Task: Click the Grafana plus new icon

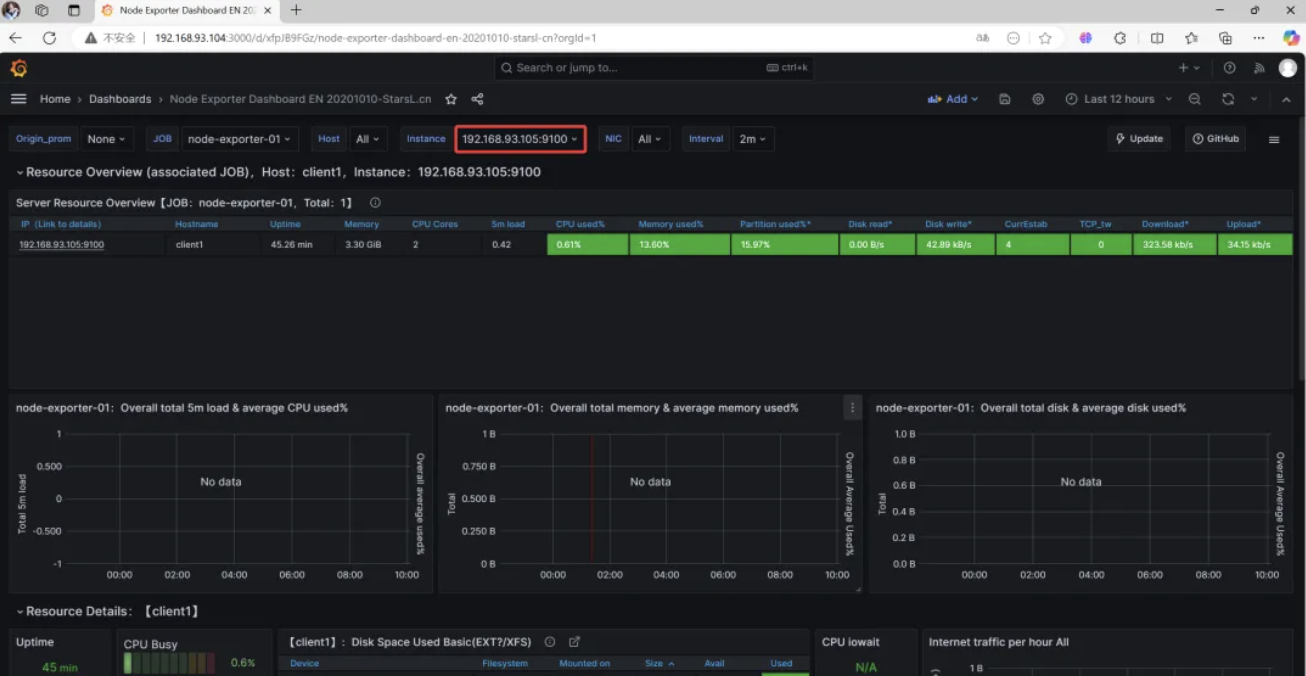Action: click(1188, 68)
